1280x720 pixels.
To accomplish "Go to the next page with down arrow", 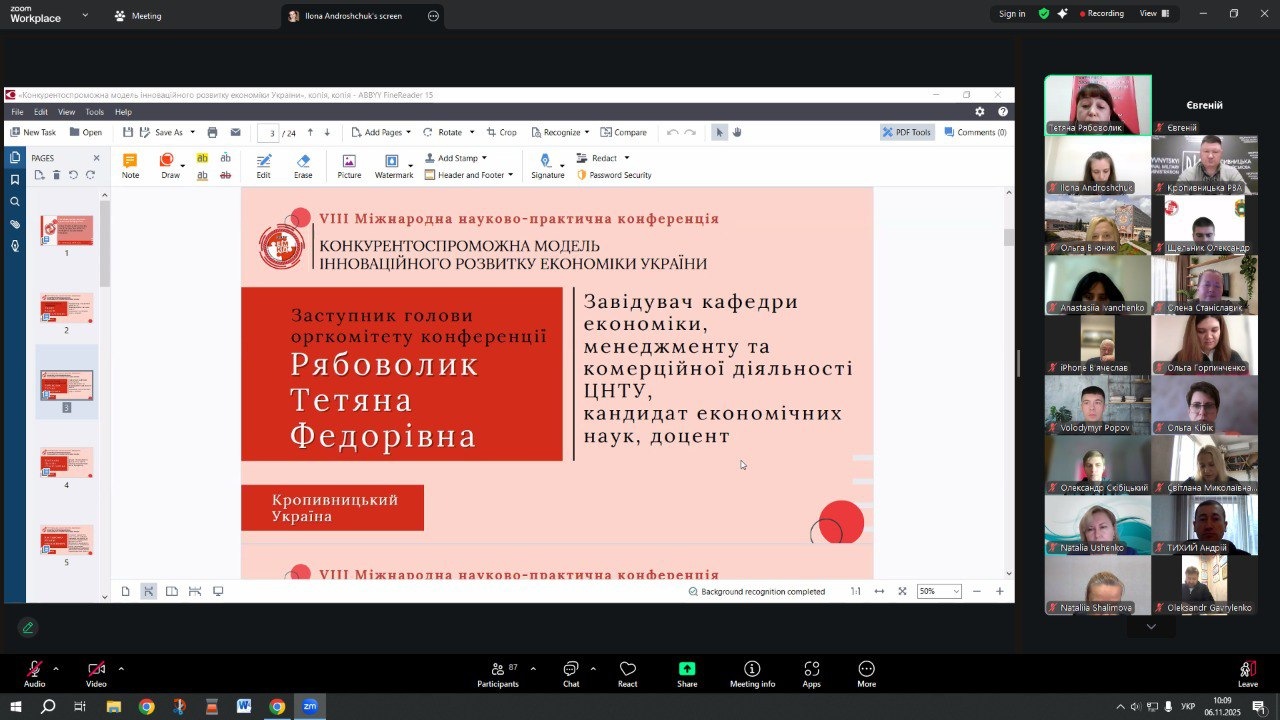I will 327,132.
